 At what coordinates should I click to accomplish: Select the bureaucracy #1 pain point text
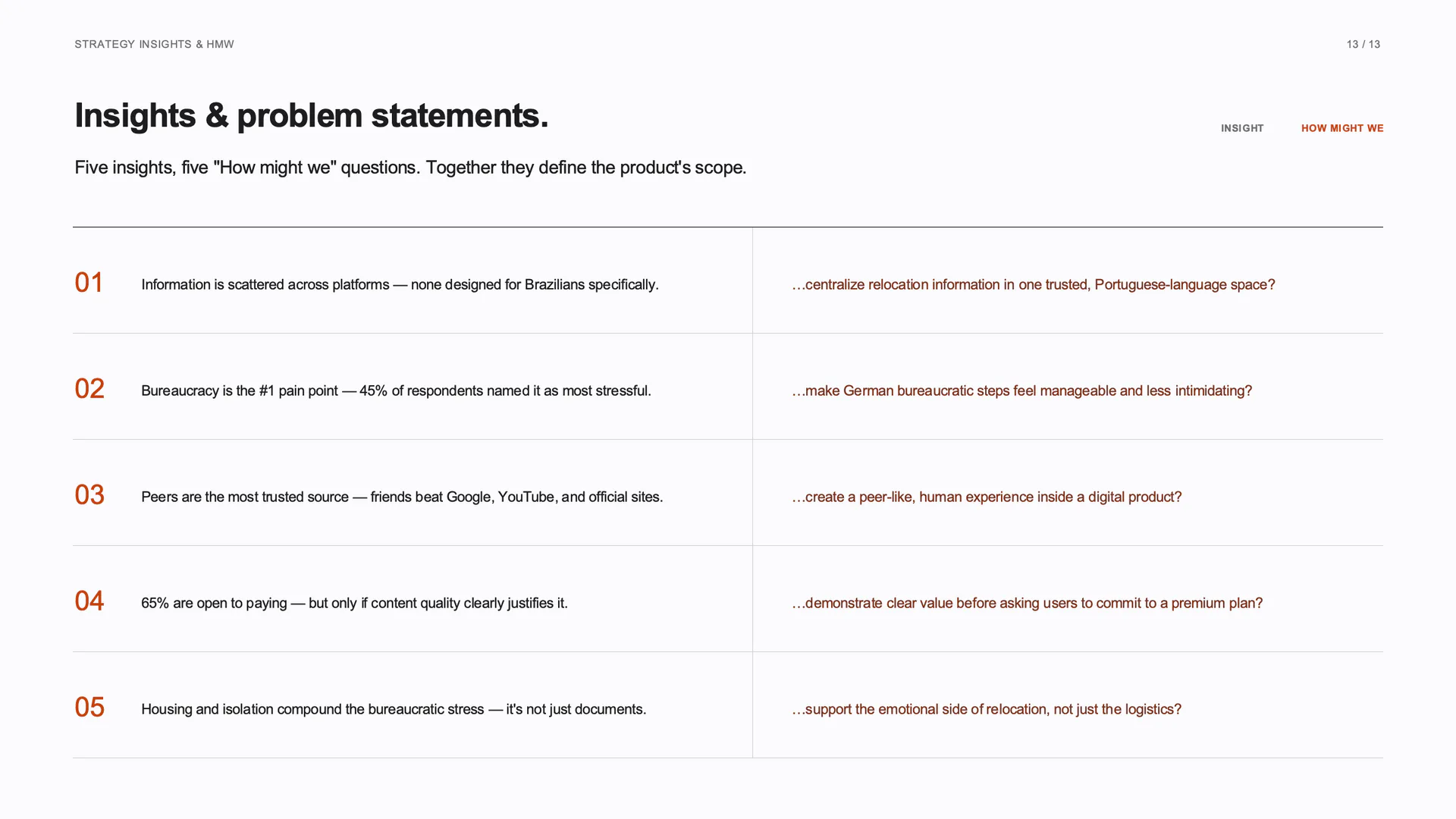click(396, 391)
